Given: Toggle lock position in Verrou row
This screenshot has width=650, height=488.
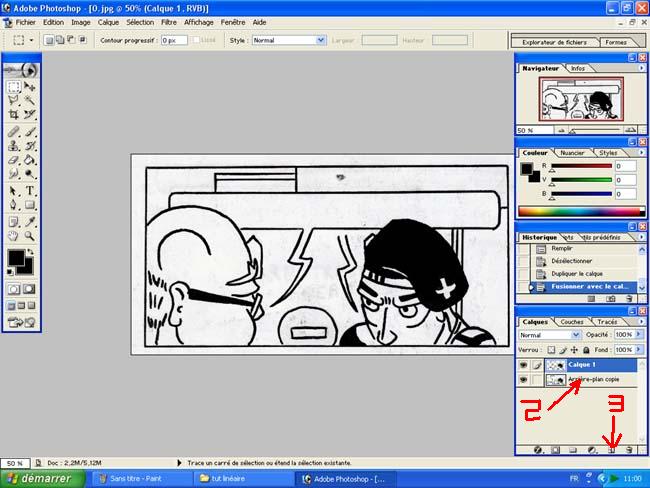Looking at the screenshot, I should tap(574, 350).
